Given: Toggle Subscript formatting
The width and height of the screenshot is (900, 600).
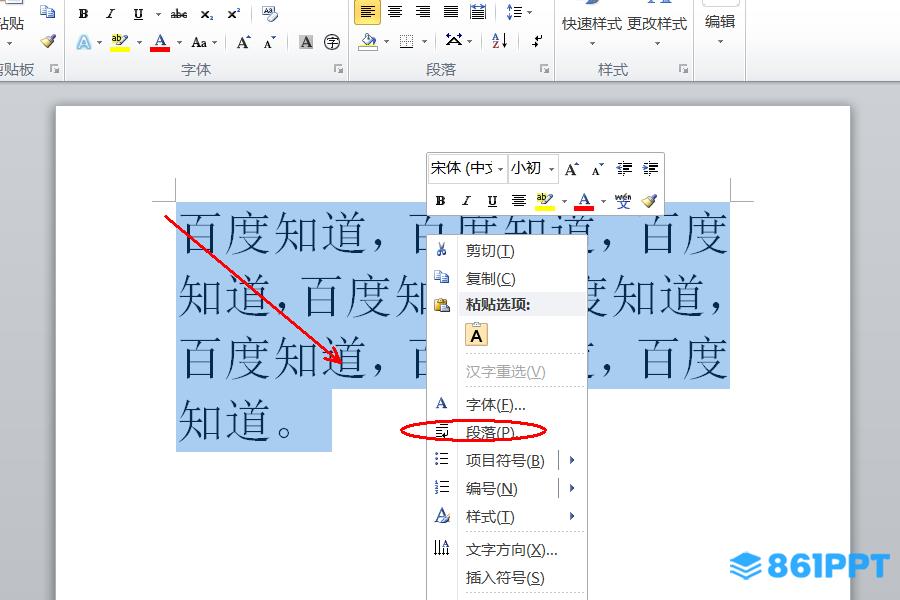Looking at the screenshot, I should coord(207,14).
